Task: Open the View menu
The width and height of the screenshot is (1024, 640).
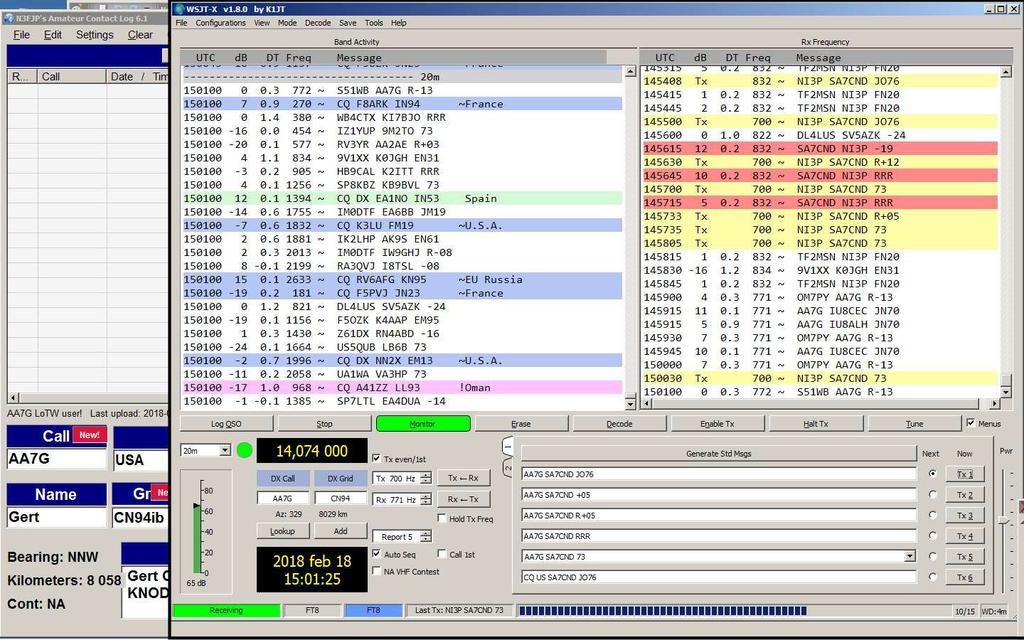Action: (262, 22)
